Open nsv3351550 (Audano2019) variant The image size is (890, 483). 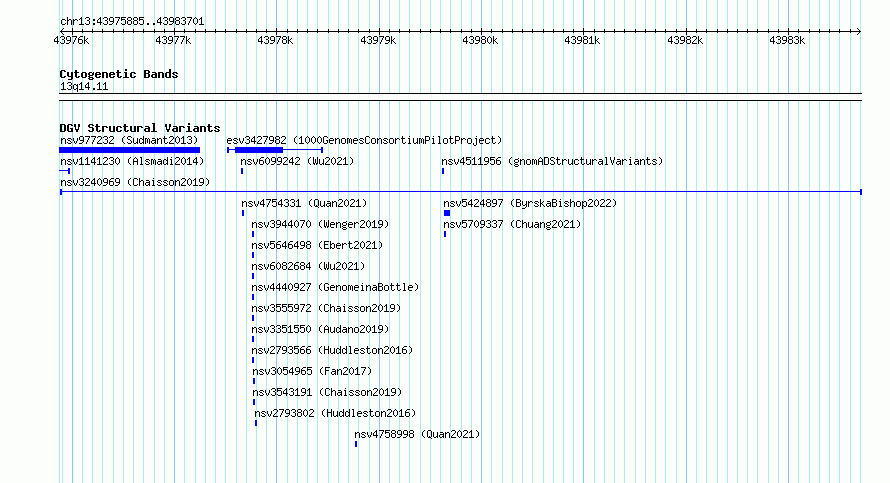320,329
